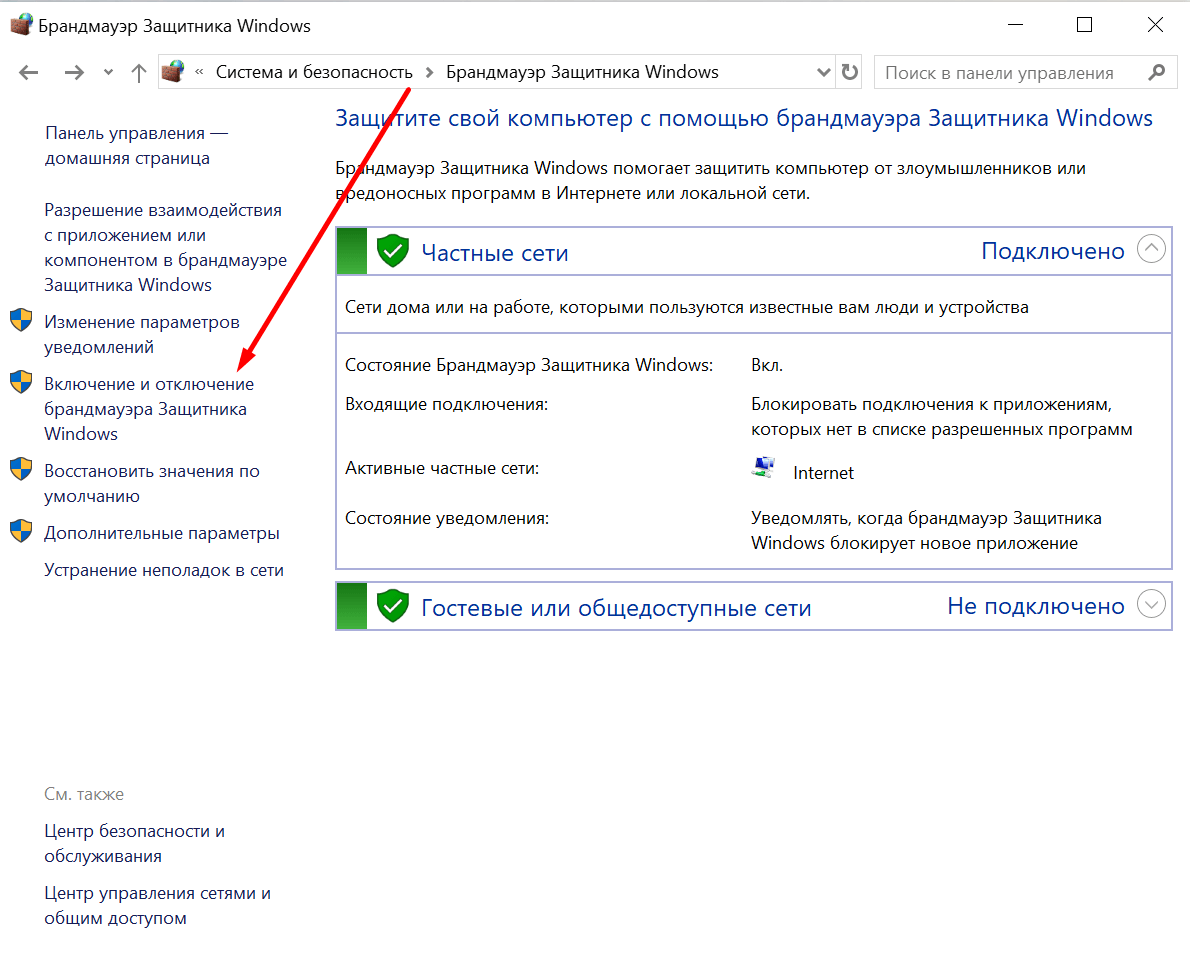The image size is (1190, 957).
Task: Click the title bar firewall app icon
Action: point(21,24)
